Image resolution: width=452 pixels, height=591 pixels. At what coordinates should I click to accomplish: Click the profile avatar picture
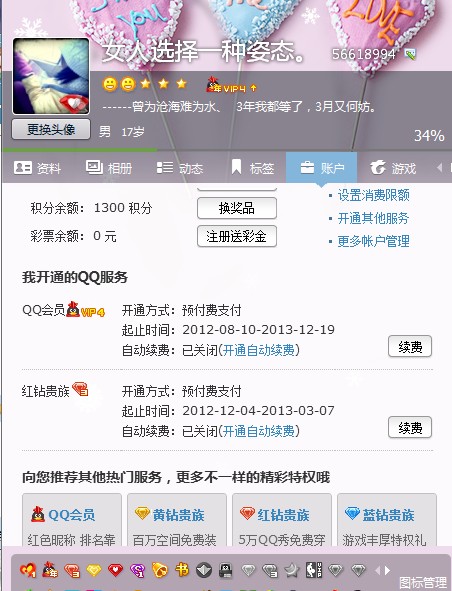[x=51, y=76]
